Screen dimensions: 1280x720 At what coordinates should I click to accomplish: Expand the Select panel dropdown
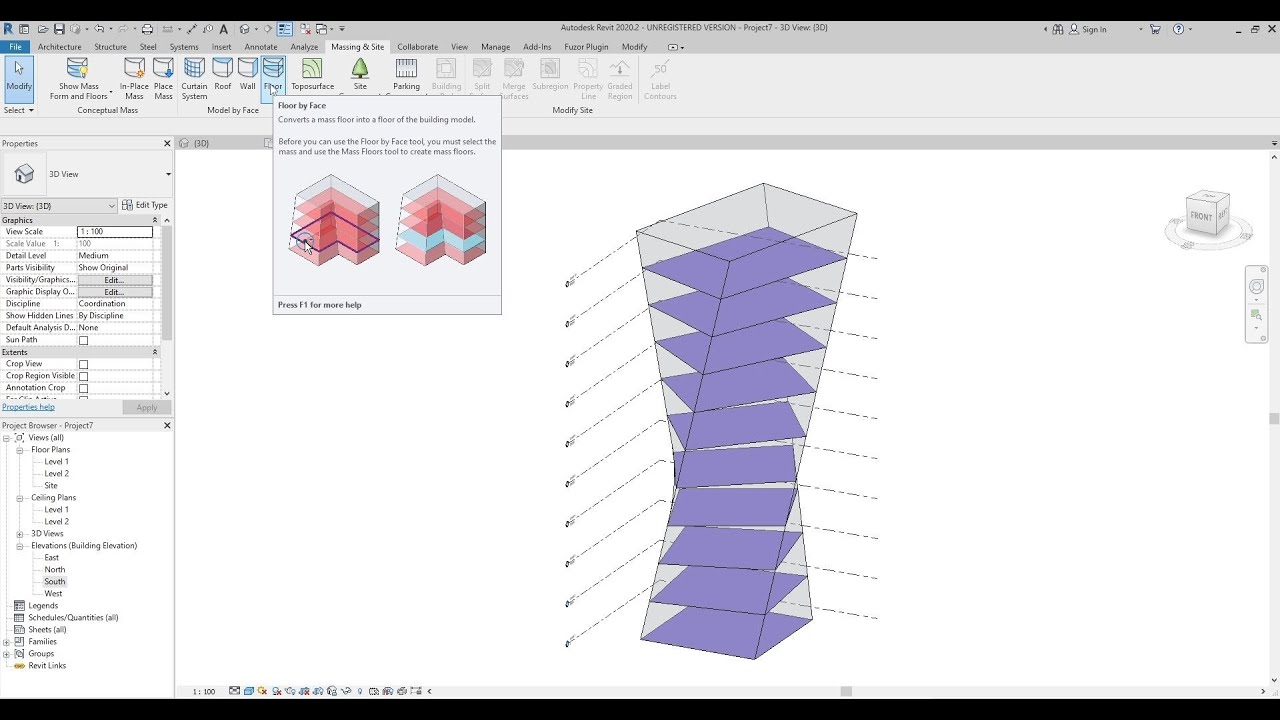click(x=19, y=110)
